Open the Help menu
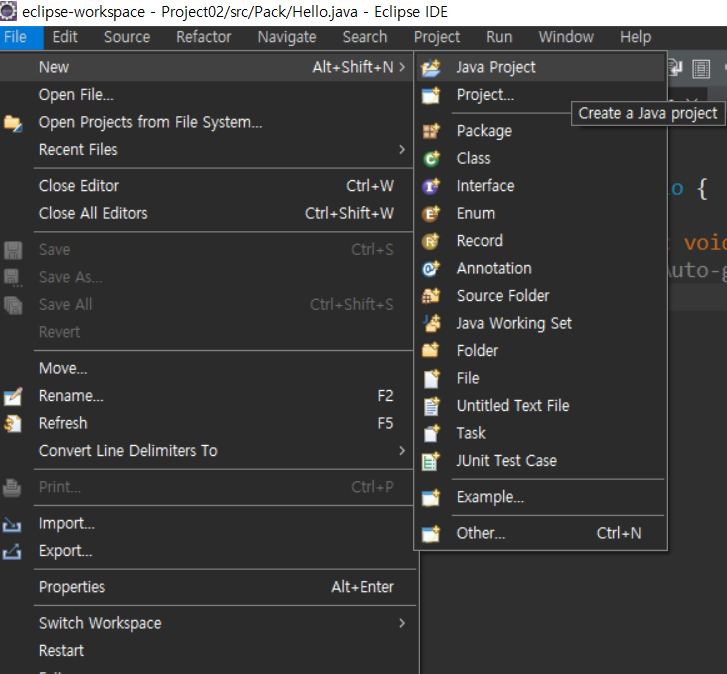This screenshot has width=727, height=674. click(x=636, y=37)
